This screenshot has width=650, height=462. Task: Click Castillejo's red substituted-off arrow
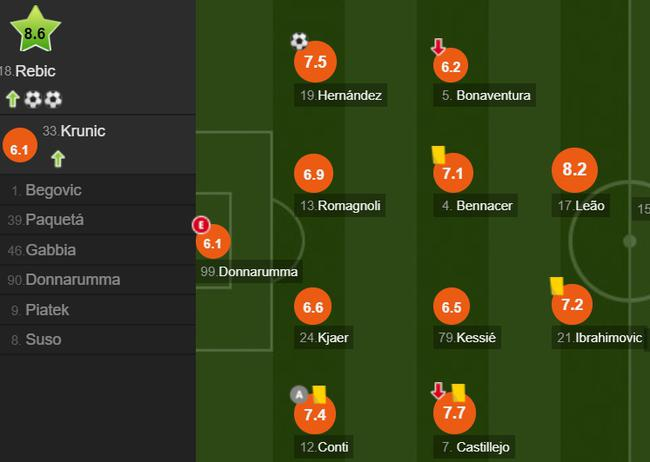click(x=438, y=390)
